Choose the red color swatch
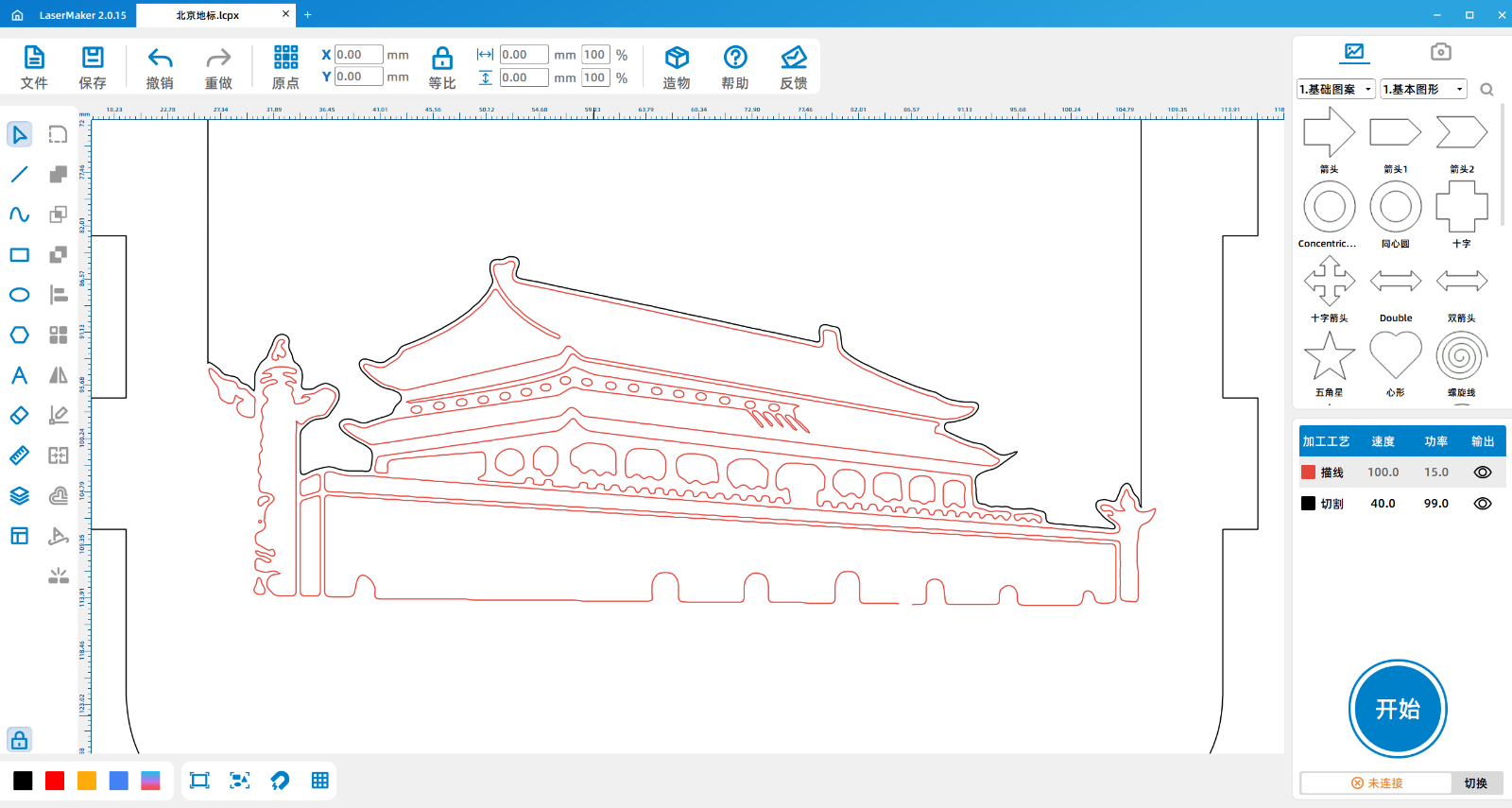Screen dimensions: 1512x808 (55, 781)
